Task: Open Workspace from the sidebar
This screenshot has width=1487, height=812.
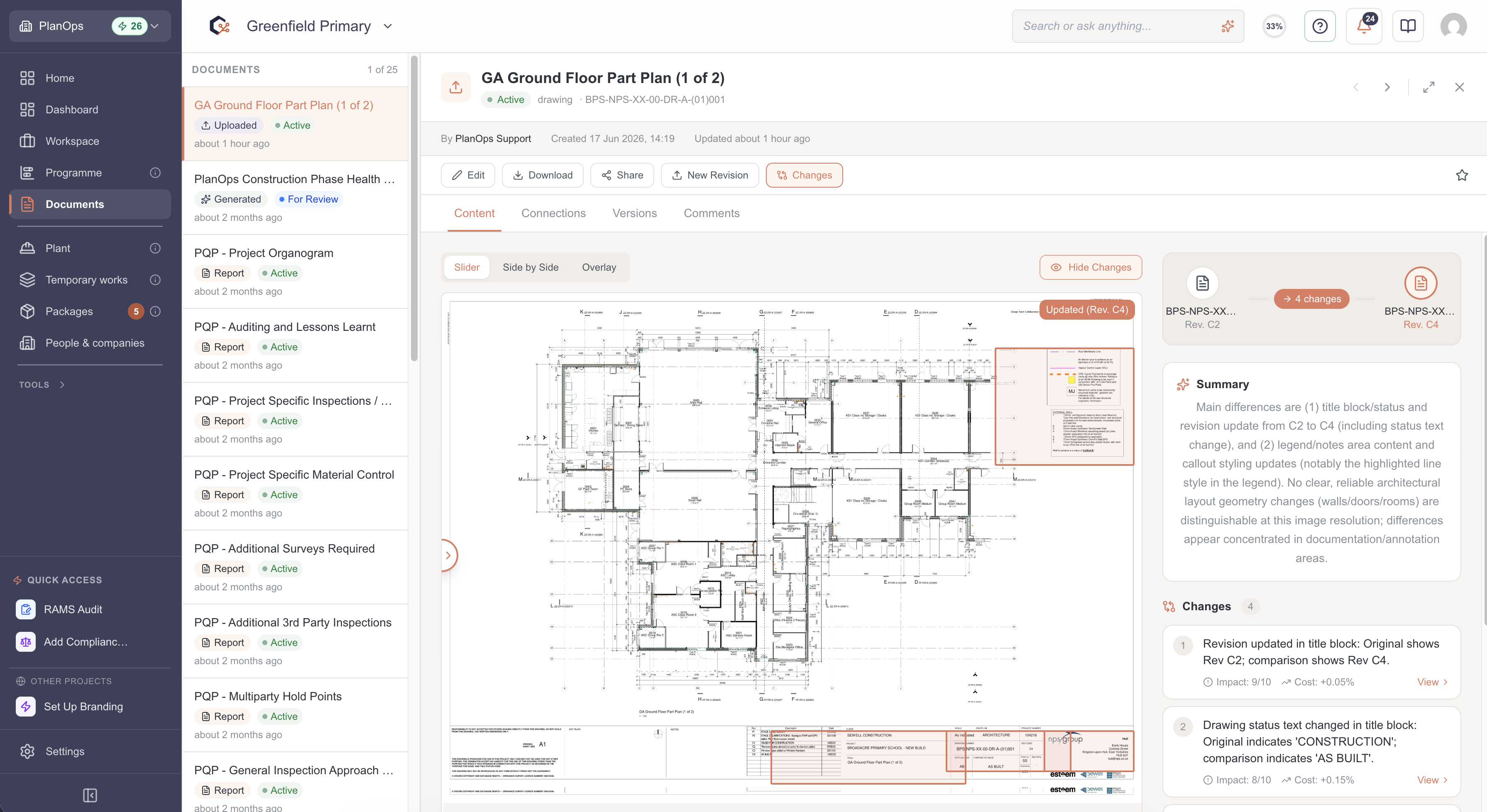Action: [x=90, y=142]
